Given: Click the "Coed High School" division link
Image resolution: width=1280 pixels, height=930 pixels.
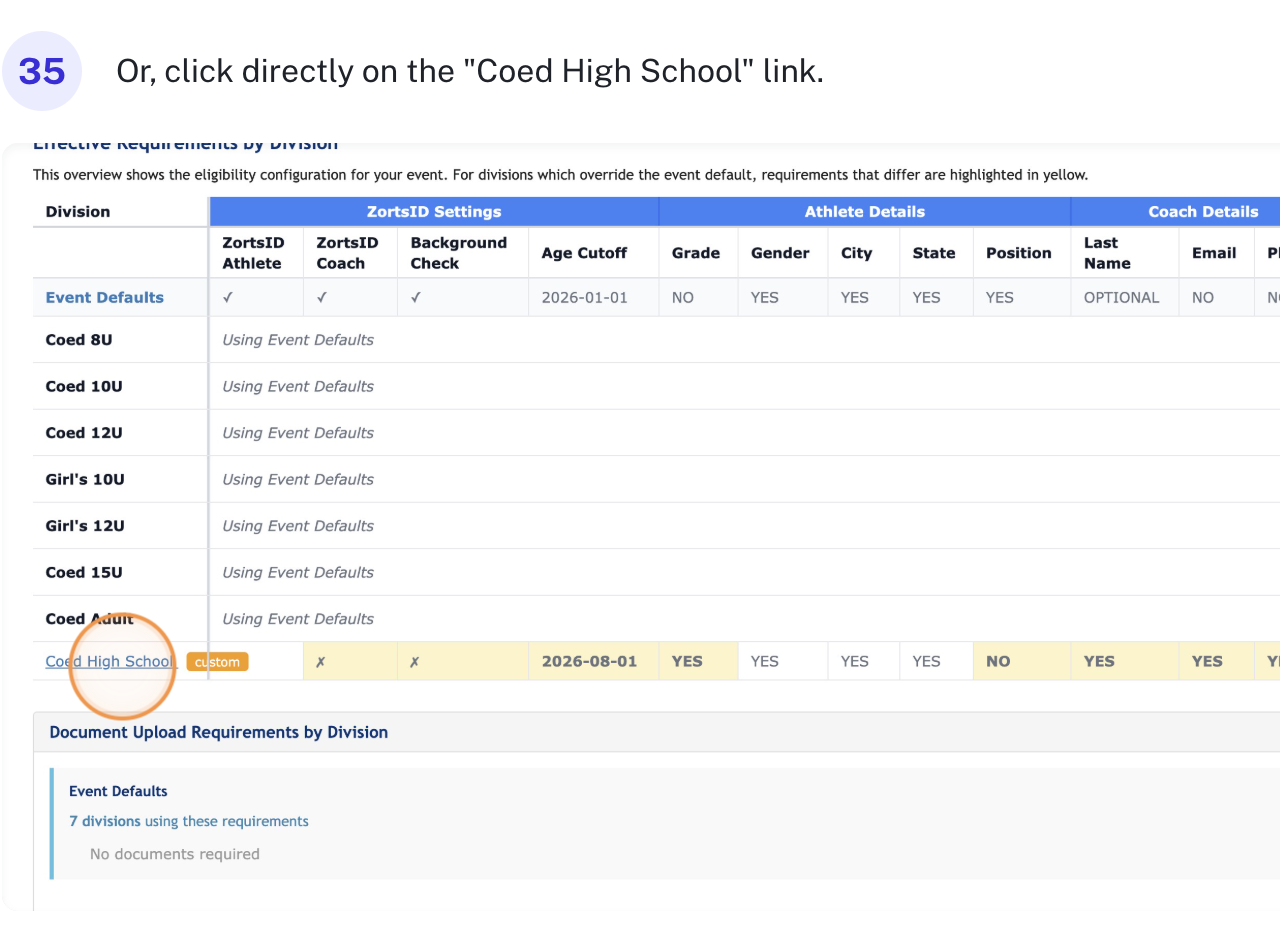Looking at the screenshot, I should point(110,662).
